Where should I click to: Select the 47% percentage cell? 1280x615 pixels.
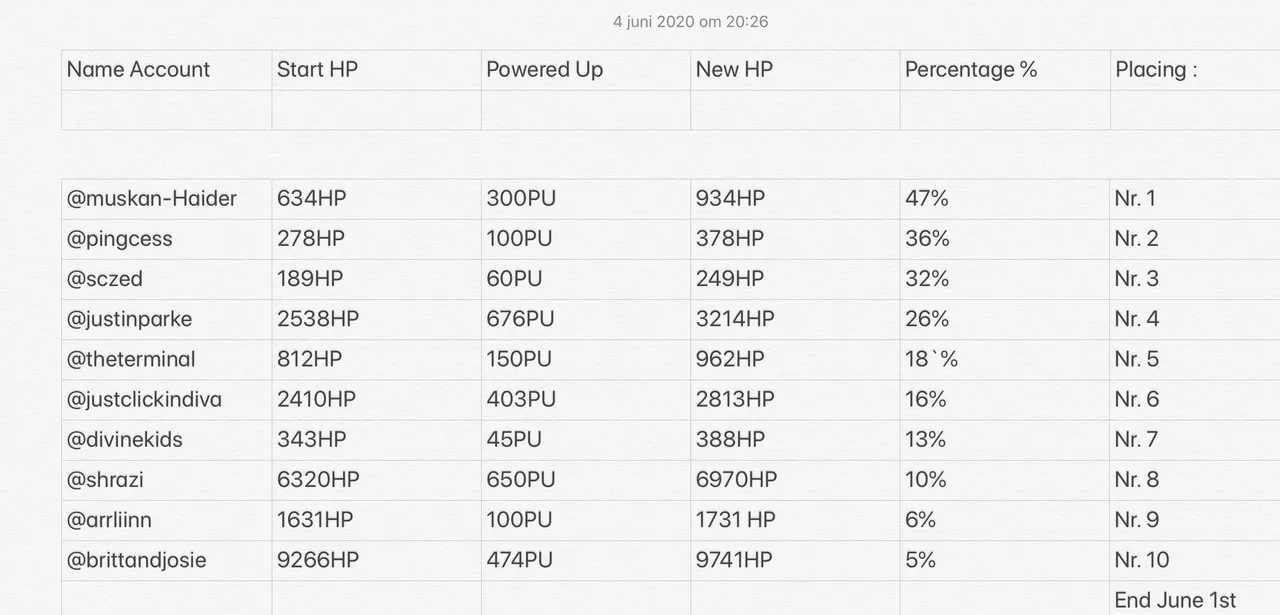tap(1005, 199)
